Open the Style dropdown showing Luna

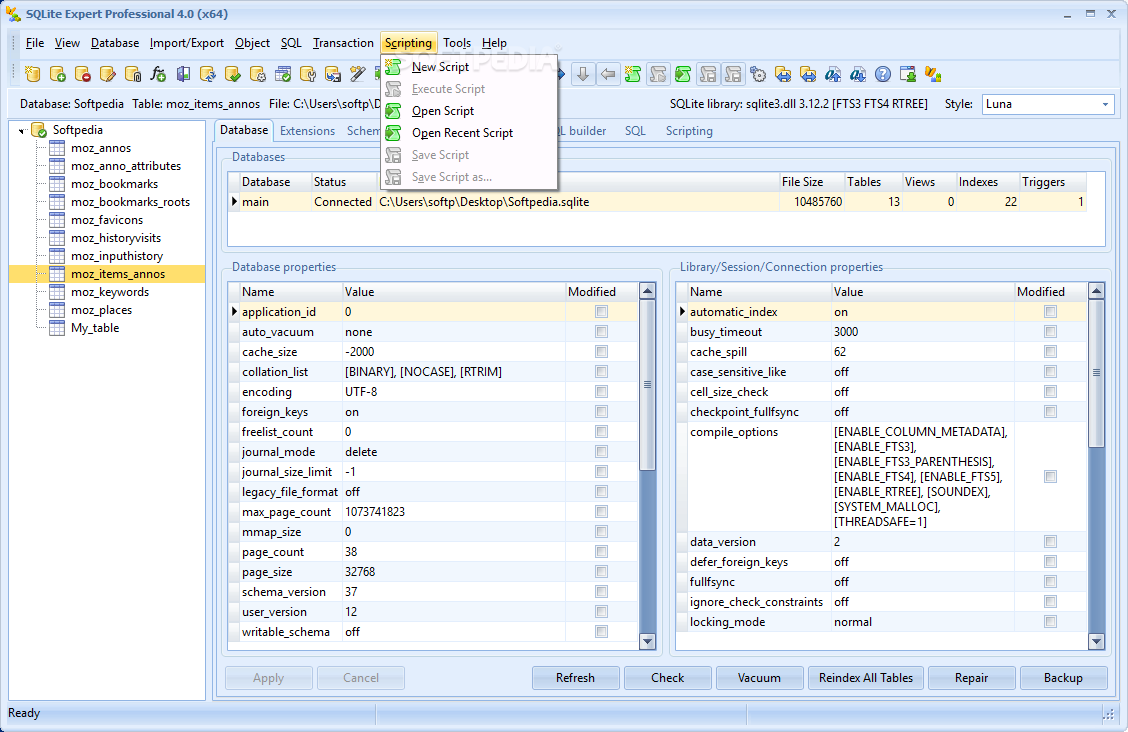point(1105,104)
